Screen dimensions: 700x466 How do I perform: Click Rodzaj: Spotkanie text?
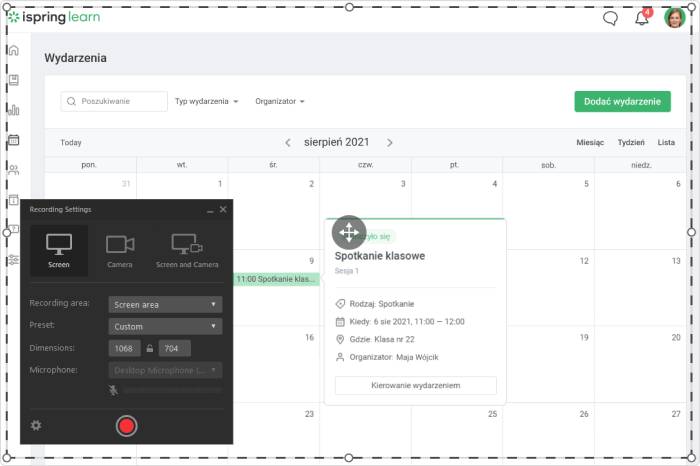pyautogui.click(x=382, y=304)
